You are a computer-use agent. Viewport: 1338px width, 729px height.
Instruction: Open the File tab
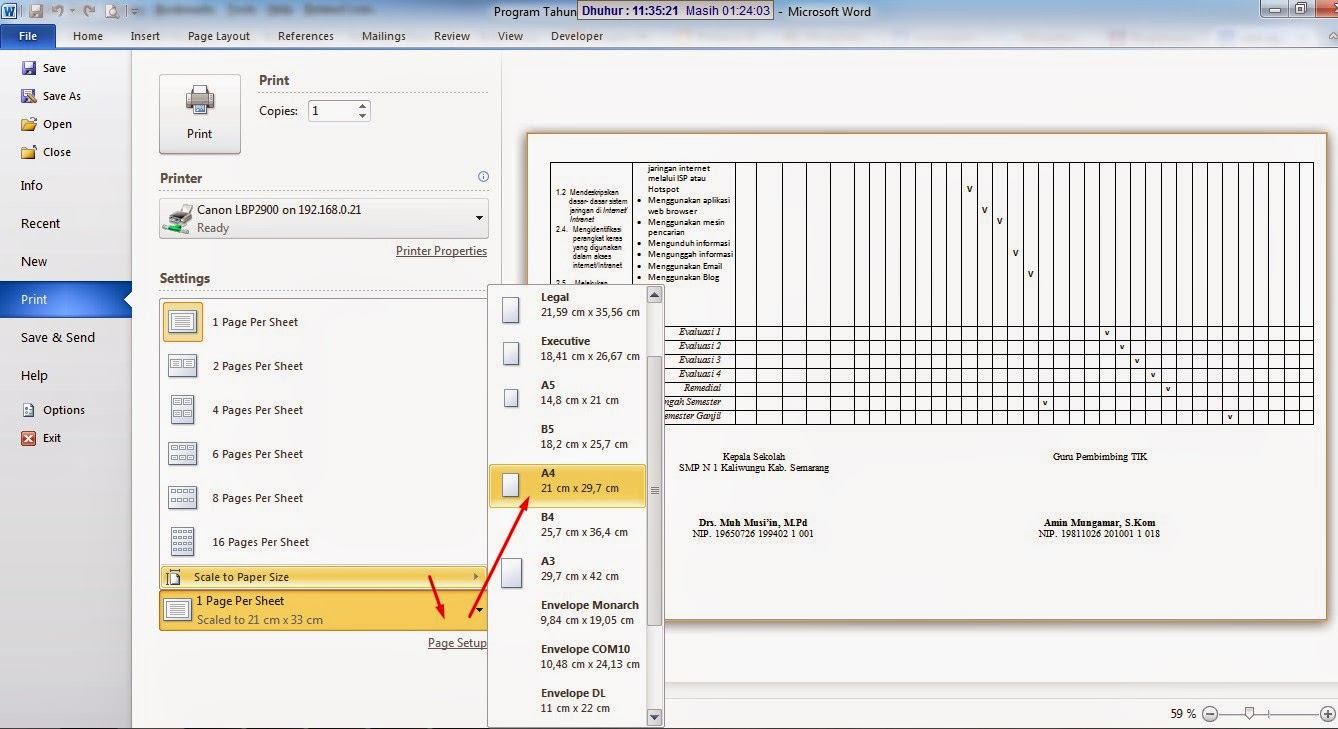pyautogui.click(x=28, y=36)
